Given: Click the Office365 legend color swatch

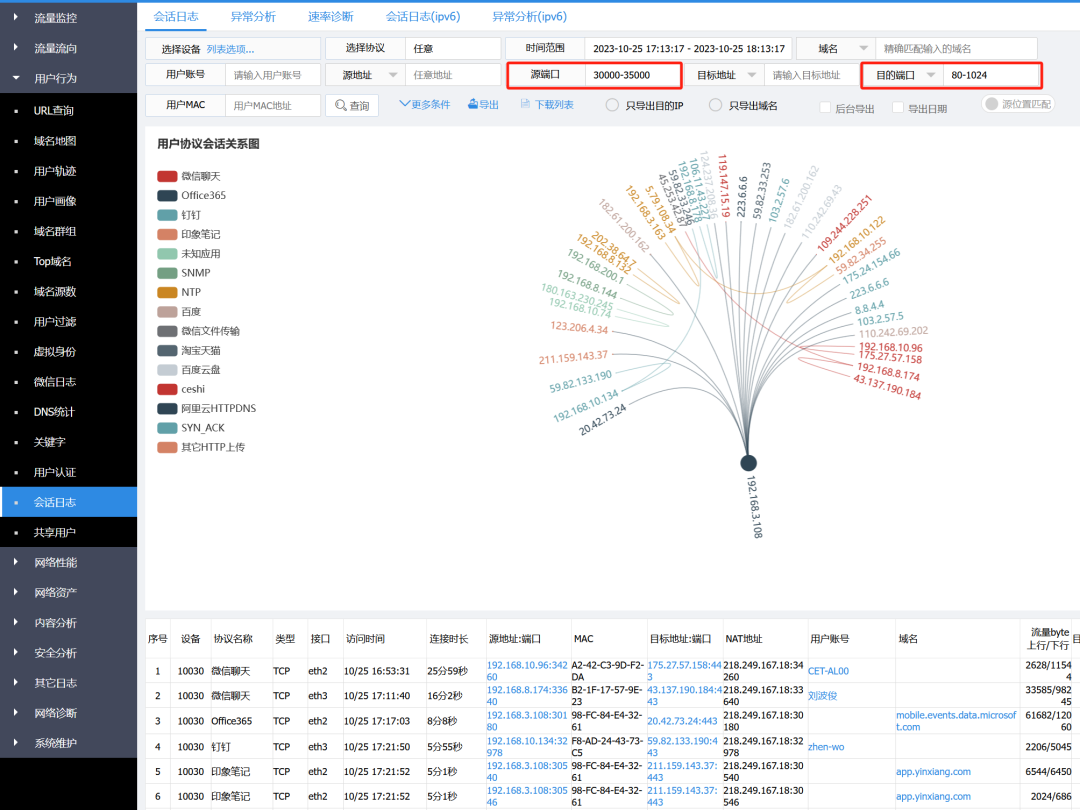Looking at the screenshot, I should point(167,196).
